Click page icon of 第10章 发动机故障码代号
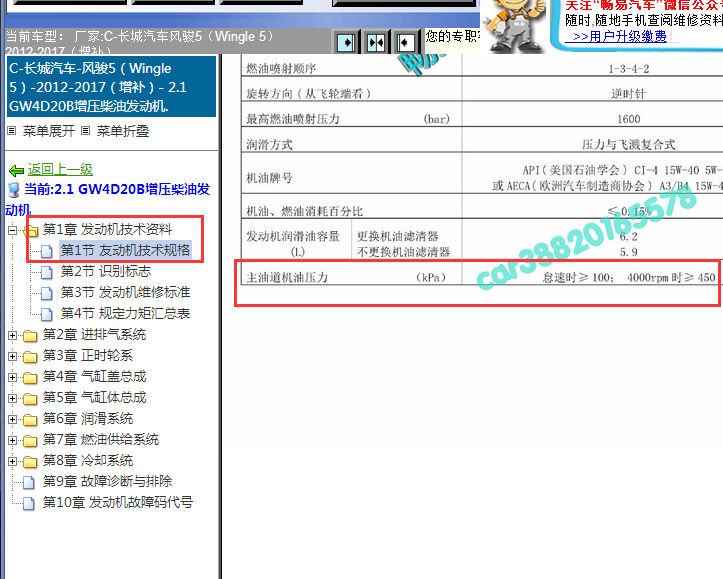The height and width of the screenshot is (579, 723). pos(29,503)
